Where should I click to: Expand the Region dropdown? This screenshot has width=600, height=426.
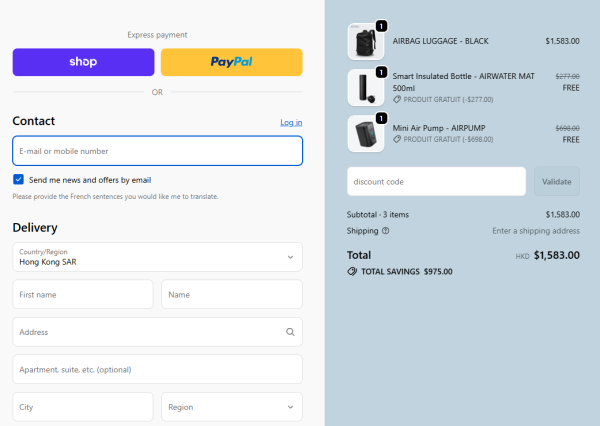[x=231, y=407]
